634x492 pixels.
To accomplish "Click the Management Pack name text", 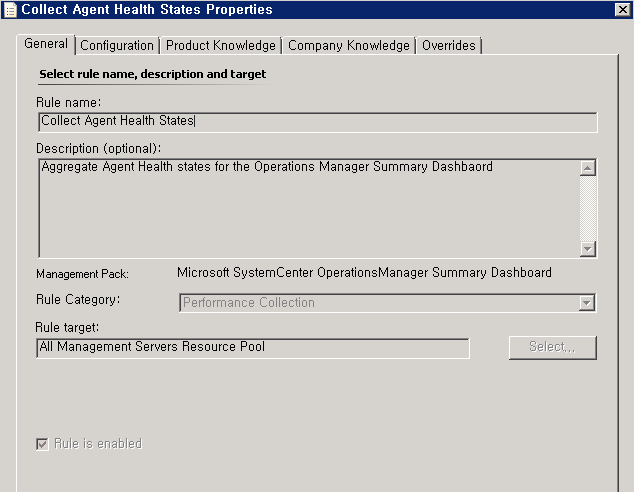I will [x=364, y=272].
